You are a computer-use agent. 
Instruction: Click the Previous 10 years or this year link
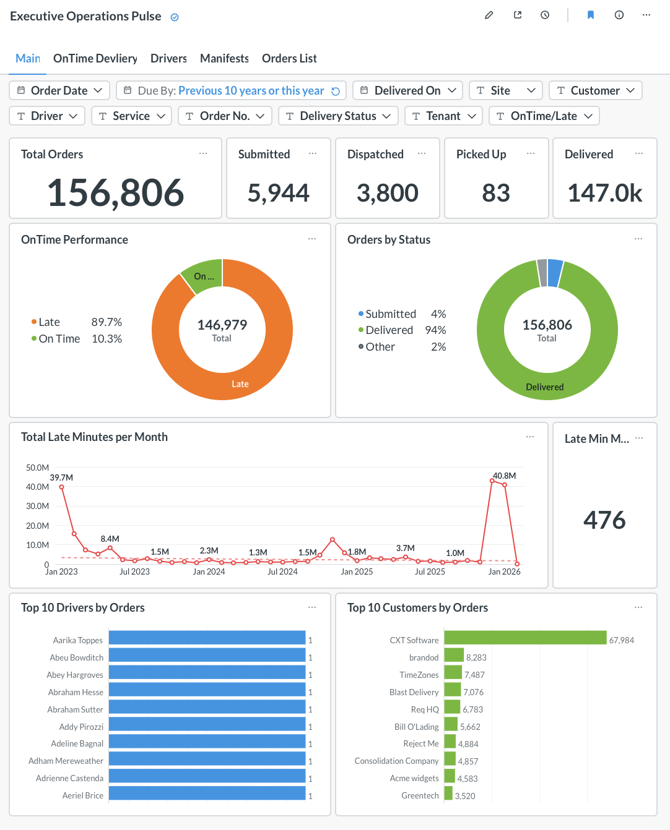click(251, 91)
